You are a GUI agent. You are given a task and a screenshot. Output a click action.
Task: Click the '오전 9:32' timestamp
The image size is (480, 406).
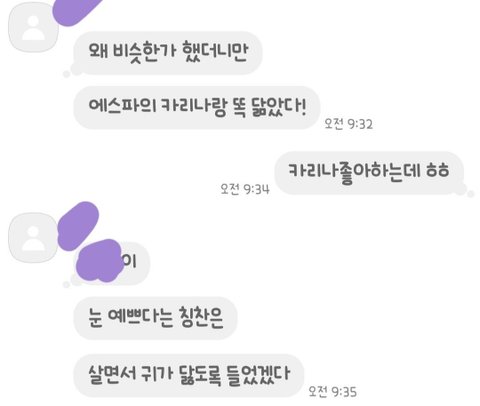[x=349, y=124]
